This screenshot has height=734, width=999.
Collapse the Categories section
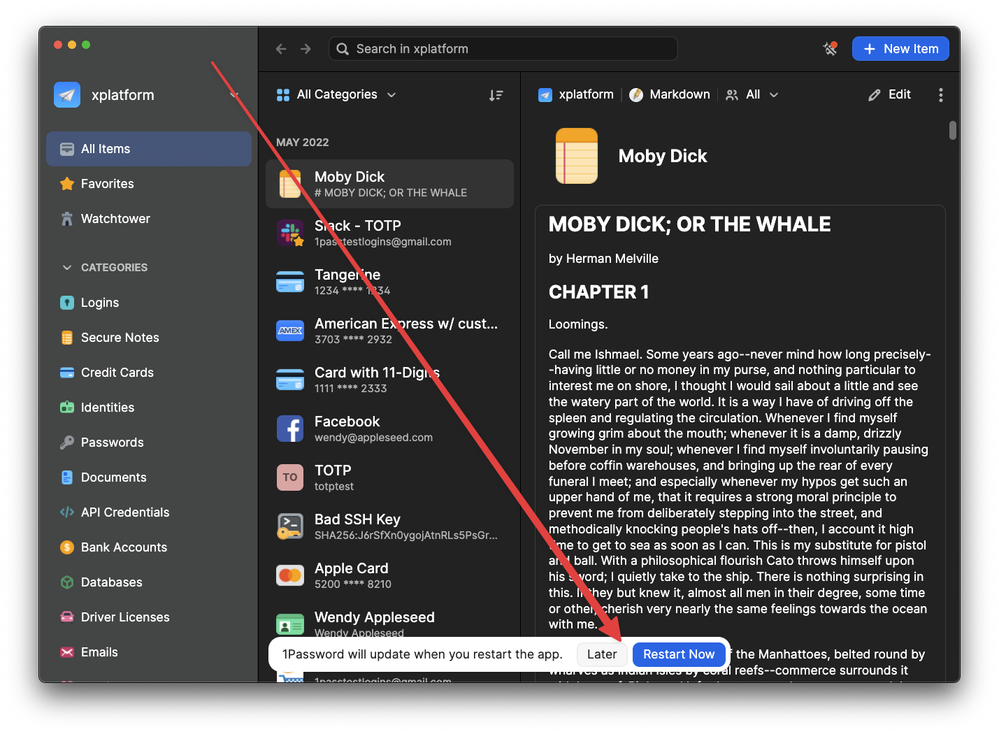[x=68, y=268]
